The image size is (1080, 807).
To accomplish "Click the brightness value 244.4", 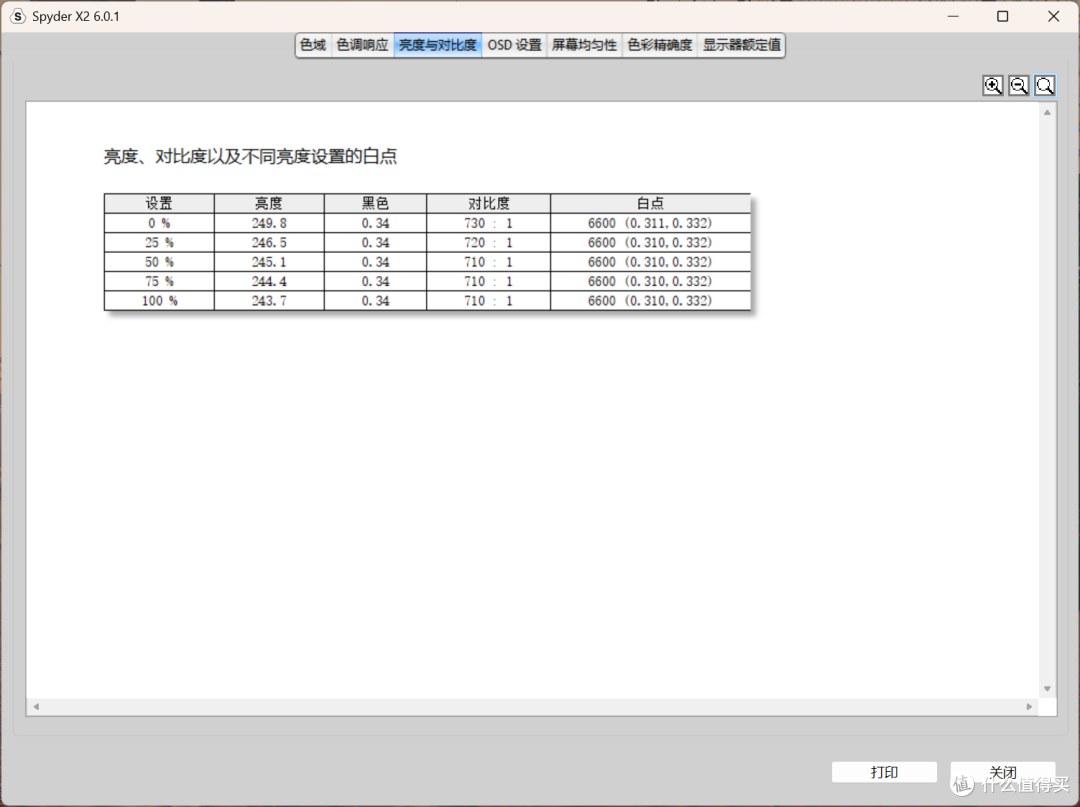I will [x=269, y=281].
